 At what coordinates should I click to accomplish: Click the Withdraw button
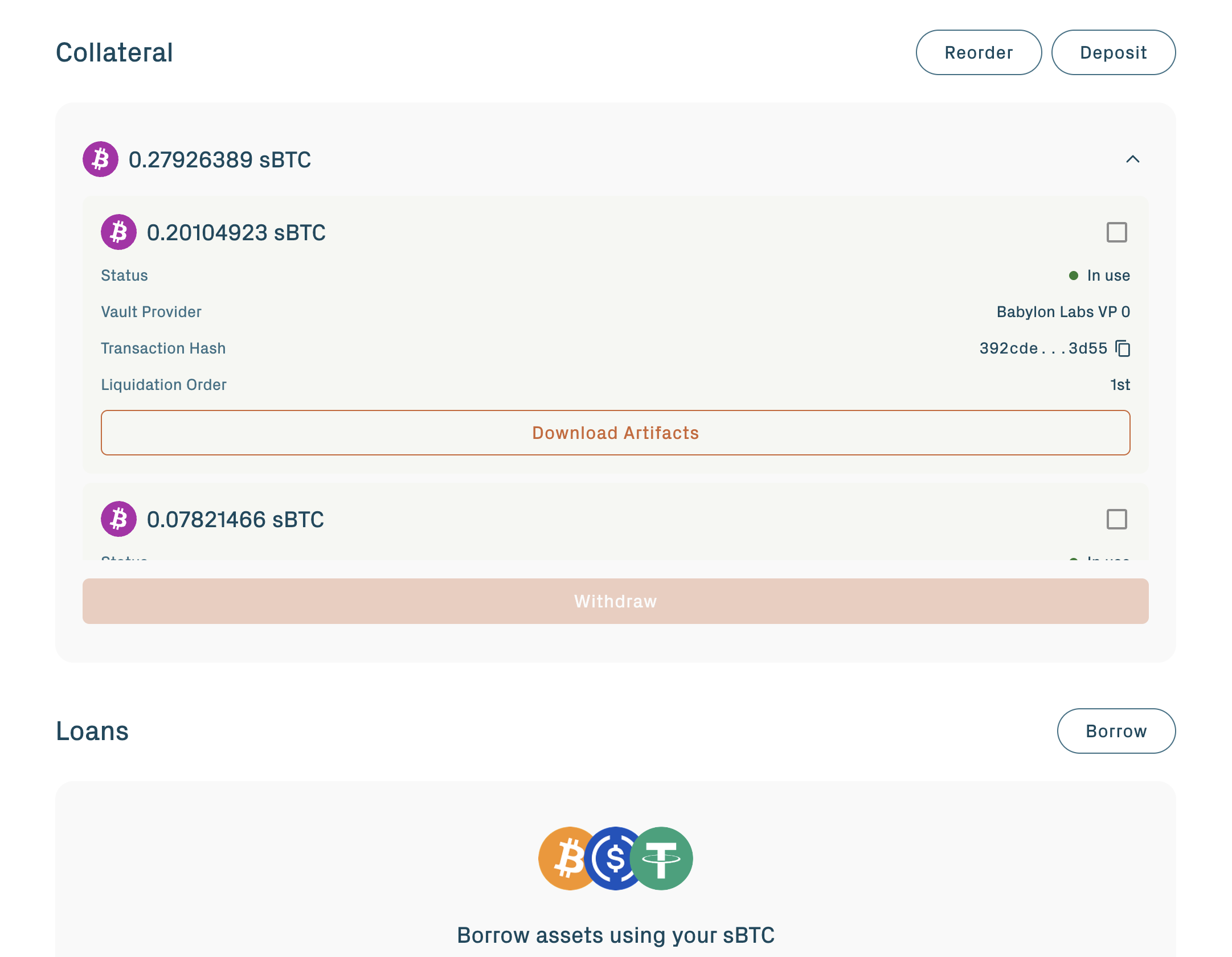click(x=615, y=601)
